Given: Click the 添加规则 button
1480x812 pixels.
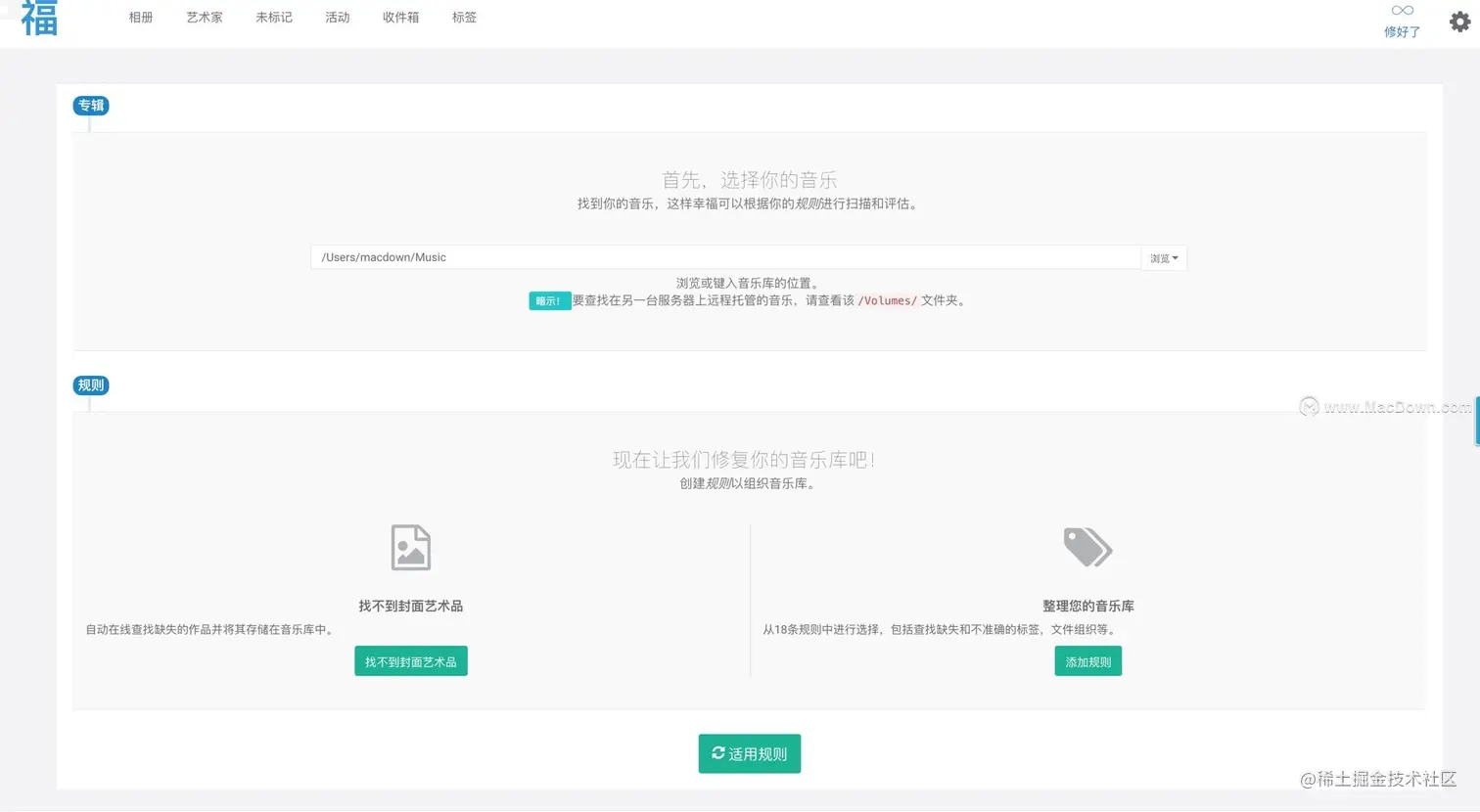Looking at the screenshot, I should click(1088, 661).
